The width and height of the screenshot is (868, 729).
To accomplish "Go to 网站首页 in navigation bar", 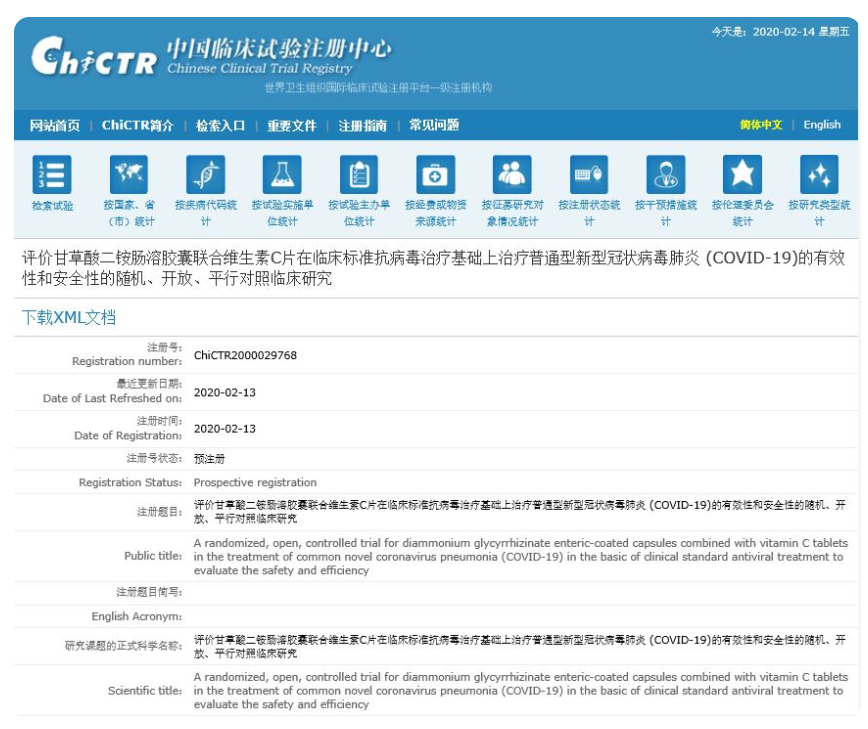I will 55,125.
